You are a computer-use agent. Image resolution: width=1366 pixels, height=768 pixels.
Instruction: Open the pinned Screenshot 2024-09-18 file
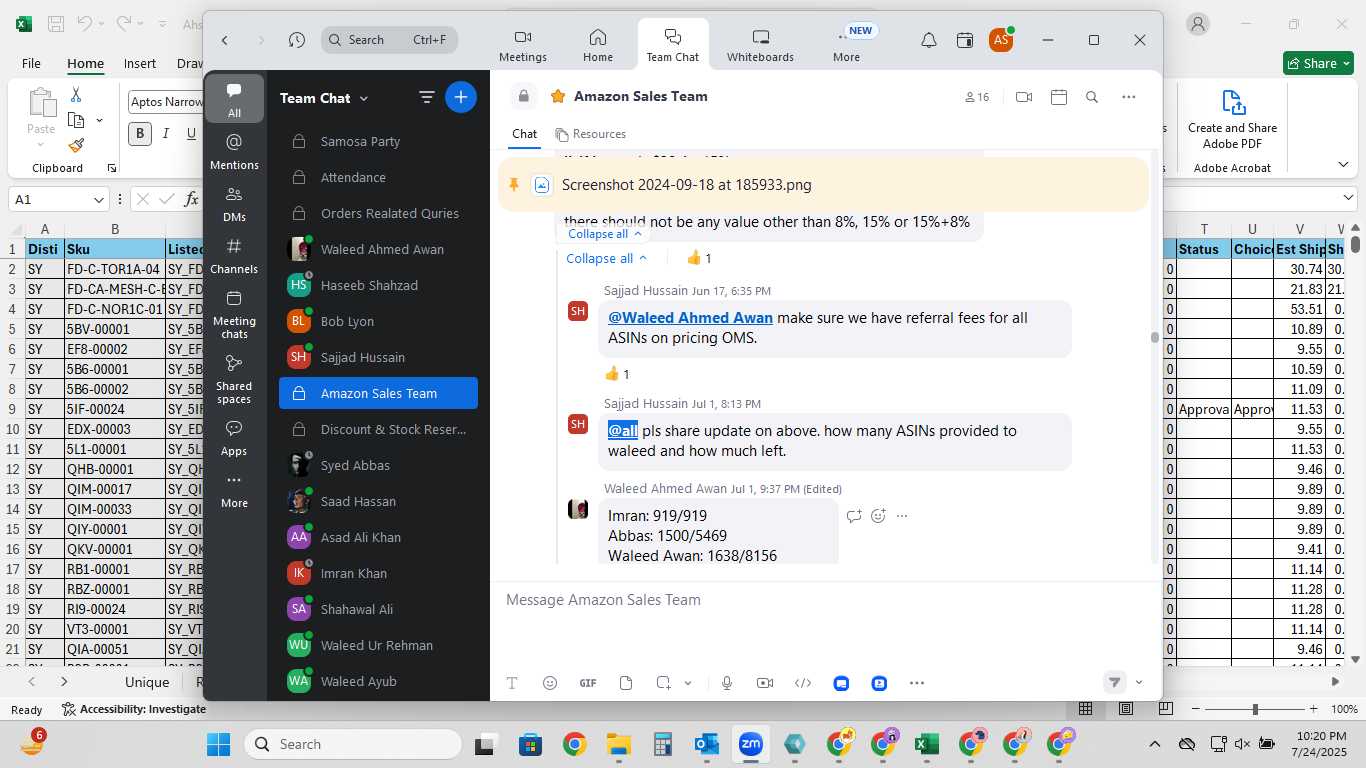click(x=686, y=185)
